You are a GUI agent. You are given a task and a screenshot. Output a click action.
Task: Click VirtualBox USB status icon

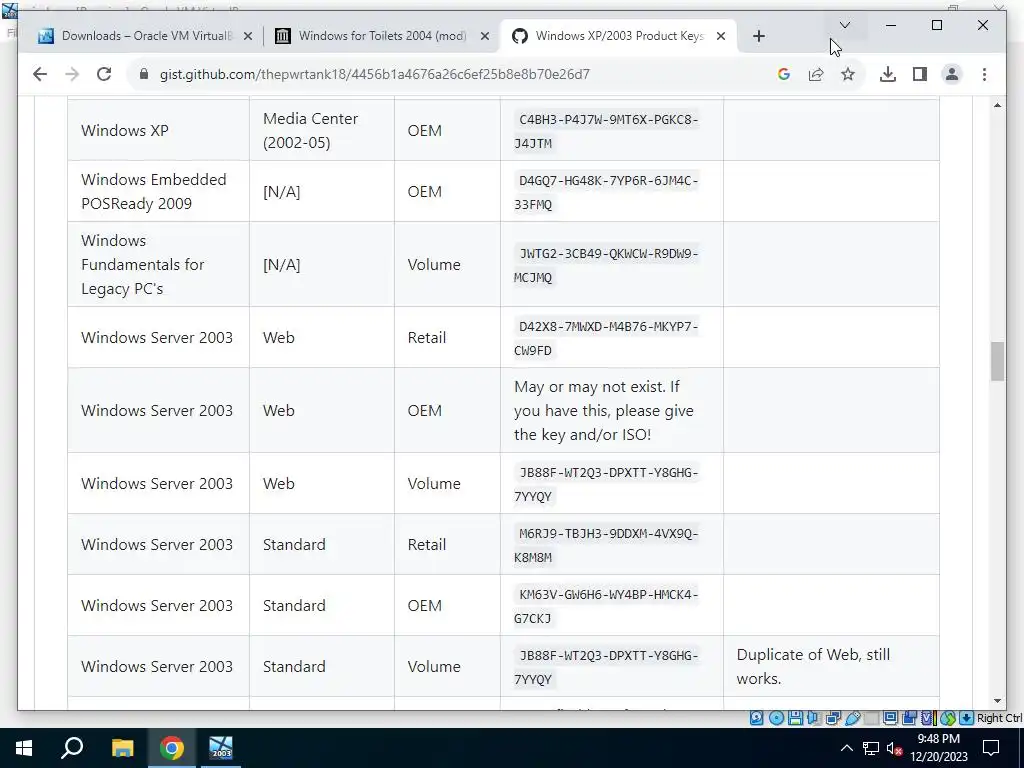[x=853, y=718]
